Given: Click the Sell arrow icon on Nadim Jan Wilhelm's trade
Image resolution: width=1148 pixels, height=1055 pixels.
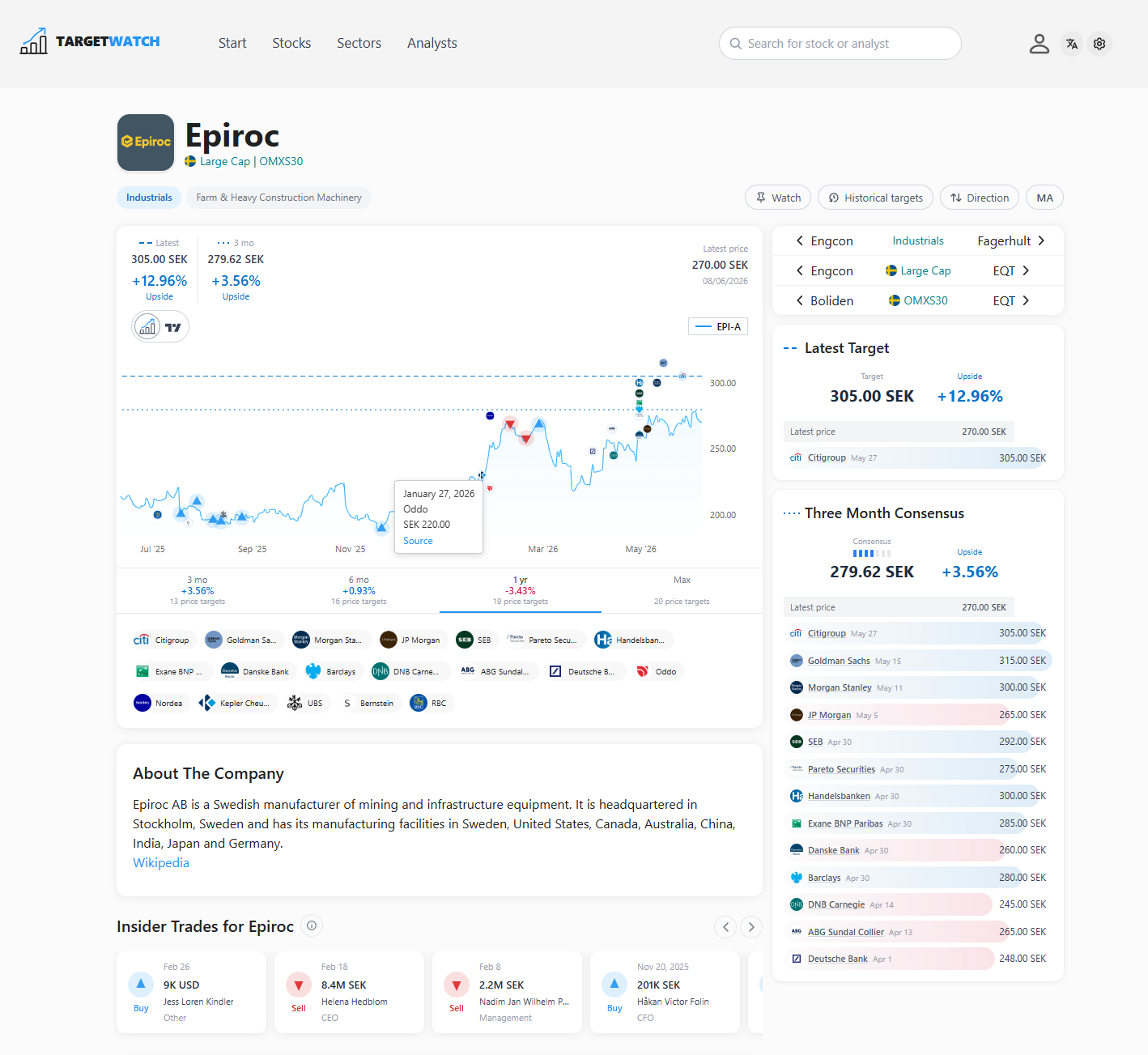Looking at the screenshot, I should click(457, 984).
